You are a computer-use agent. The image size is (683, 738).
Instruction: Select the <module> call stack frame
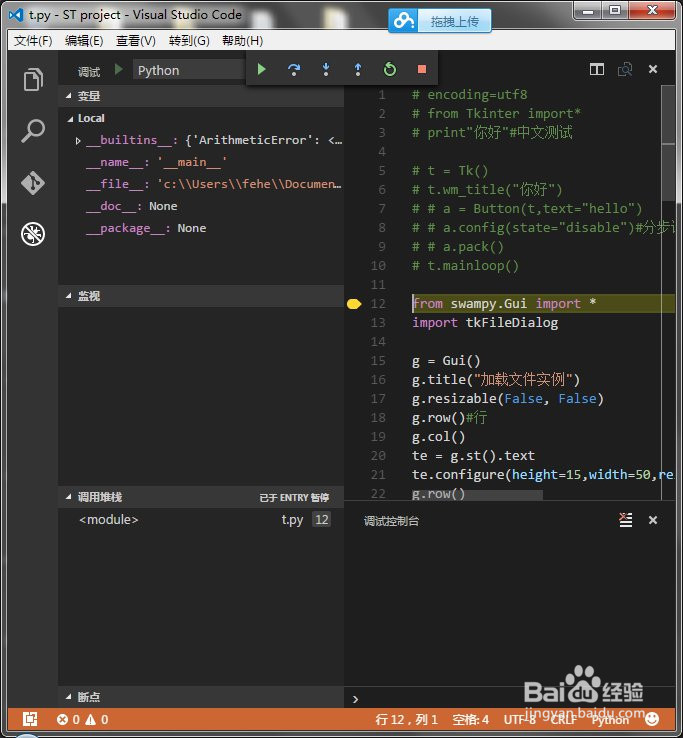(x=201, y=520)
